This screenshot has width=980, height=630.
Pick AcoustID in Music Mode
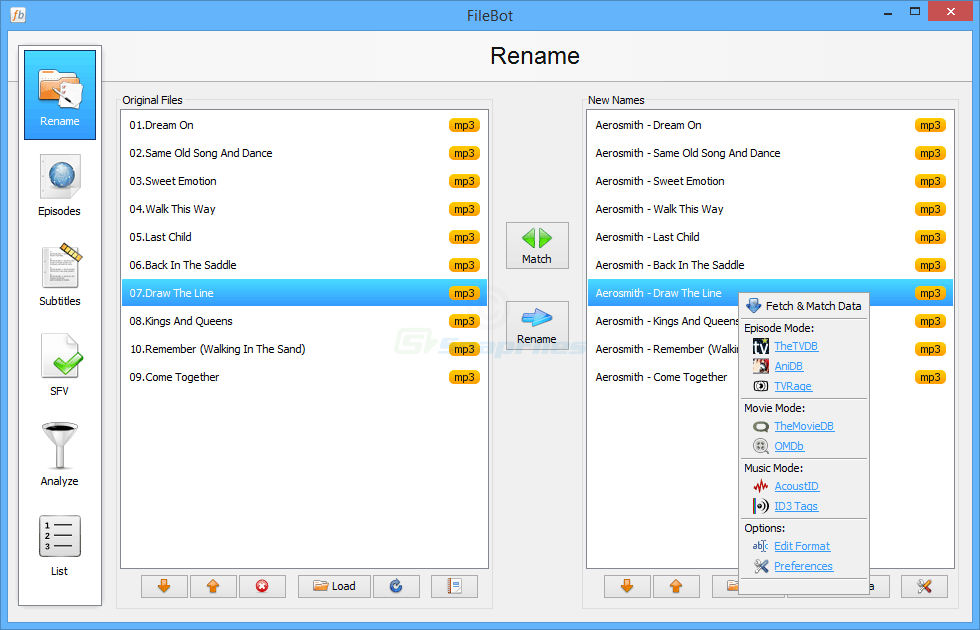click(x=796, y=486)
